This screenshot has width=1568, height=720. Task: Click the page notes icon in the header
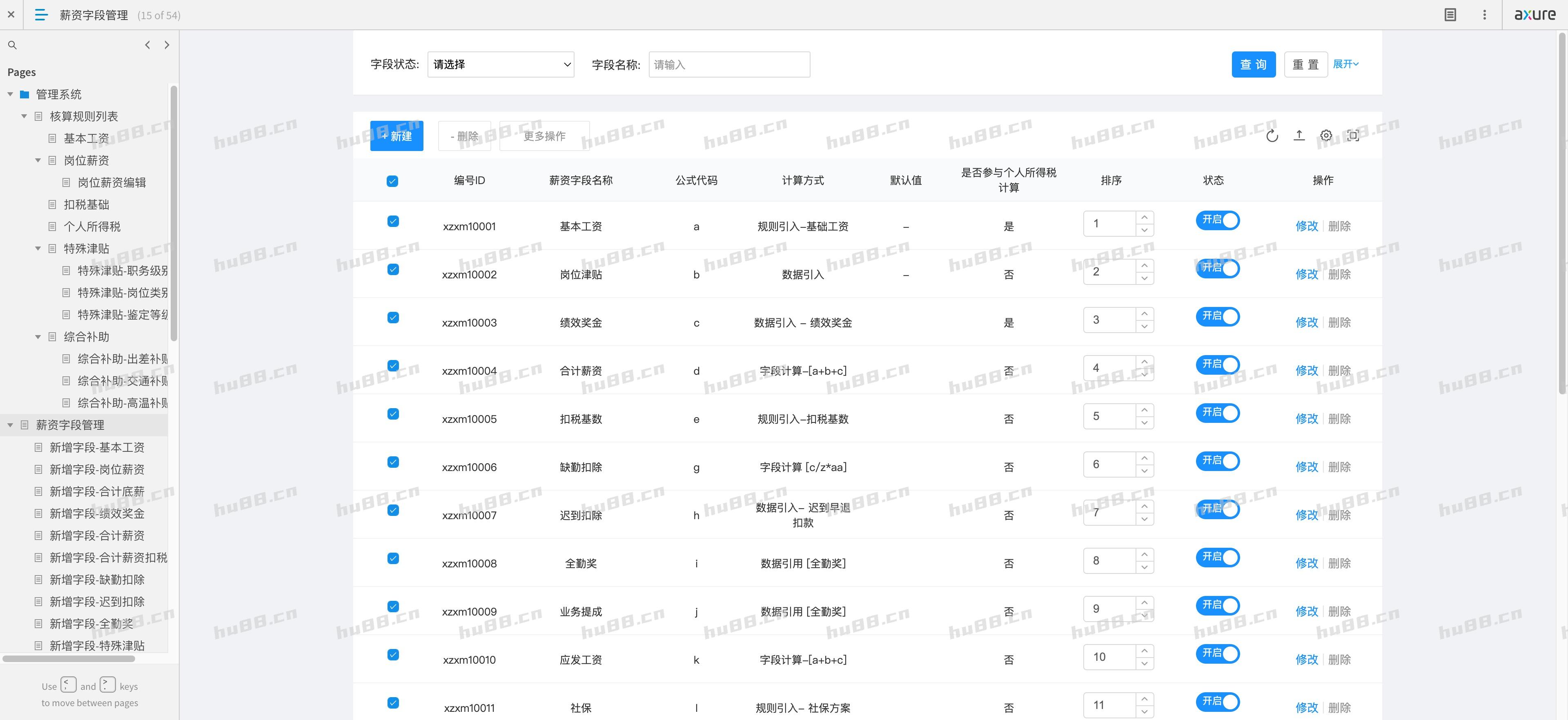(x=1450, y=14)
